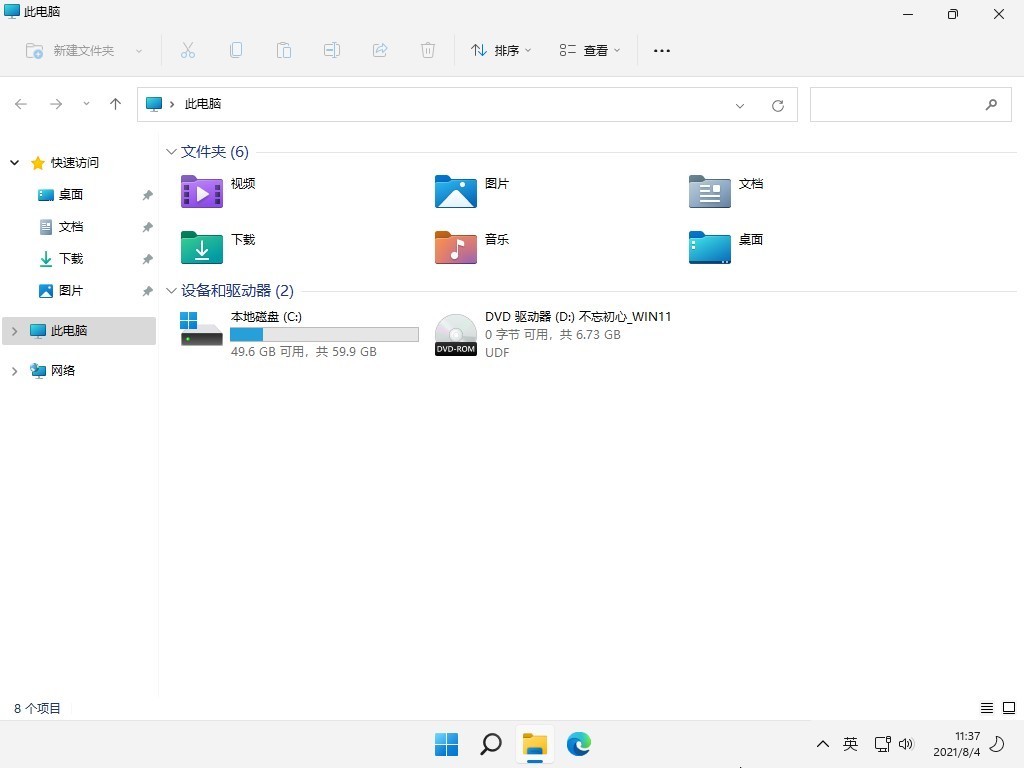Image resolution: width=1024 pixels, height=768 pixels.
Task: Click the Copy icon in the toolbar
Action: pyautogui.click(x=236, y=50)
